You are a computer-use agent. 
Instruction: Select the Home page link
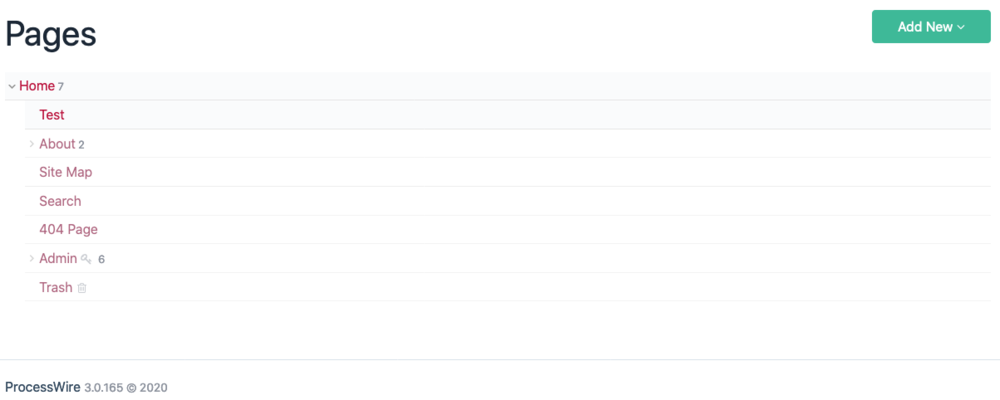pyautogui.click(x=37, y=86)
